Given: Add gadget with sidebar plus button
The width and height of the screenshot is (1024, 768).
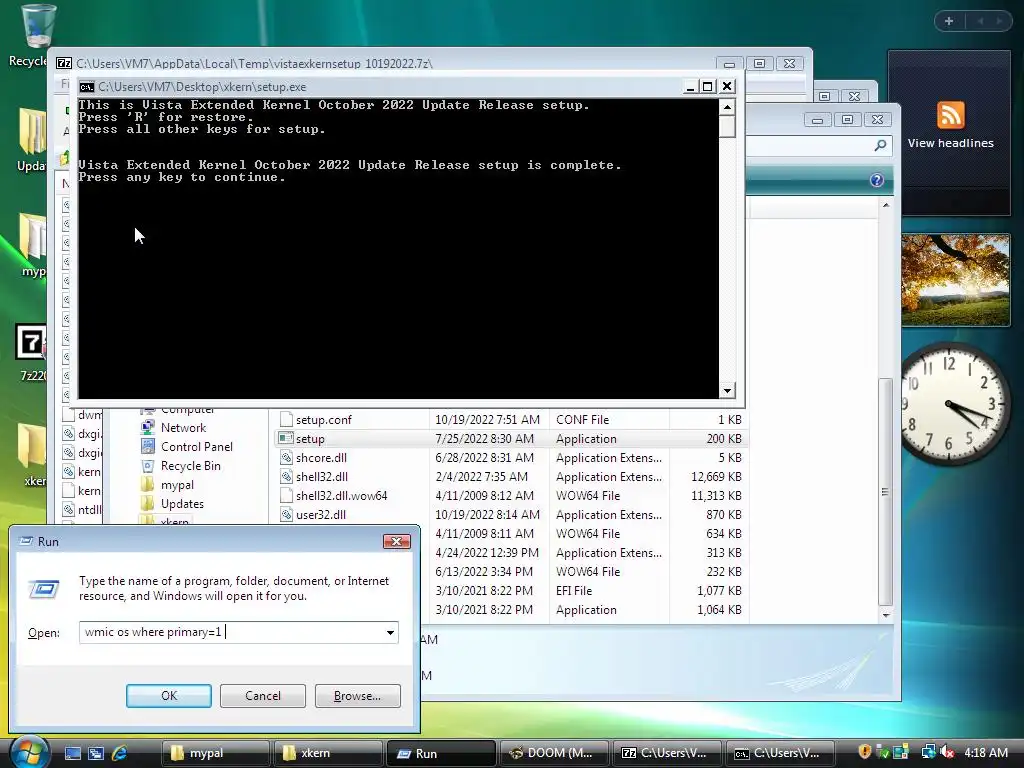Looking at the screenshot, I should tap(949, 21).
